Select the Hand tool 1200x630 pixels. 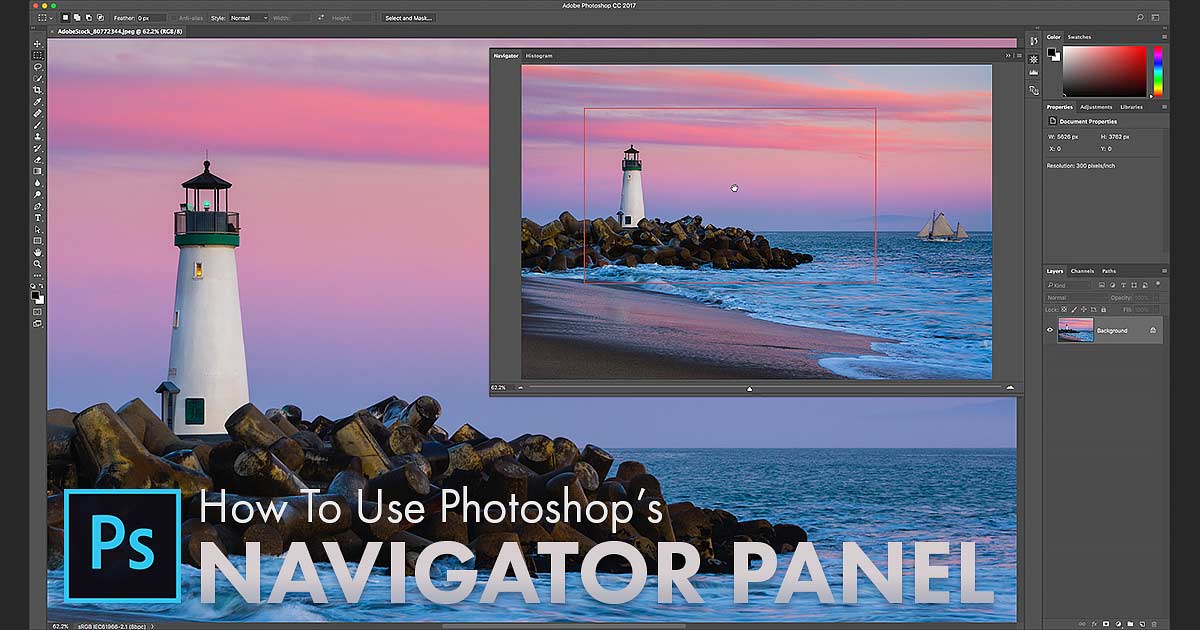pos(37,252)
